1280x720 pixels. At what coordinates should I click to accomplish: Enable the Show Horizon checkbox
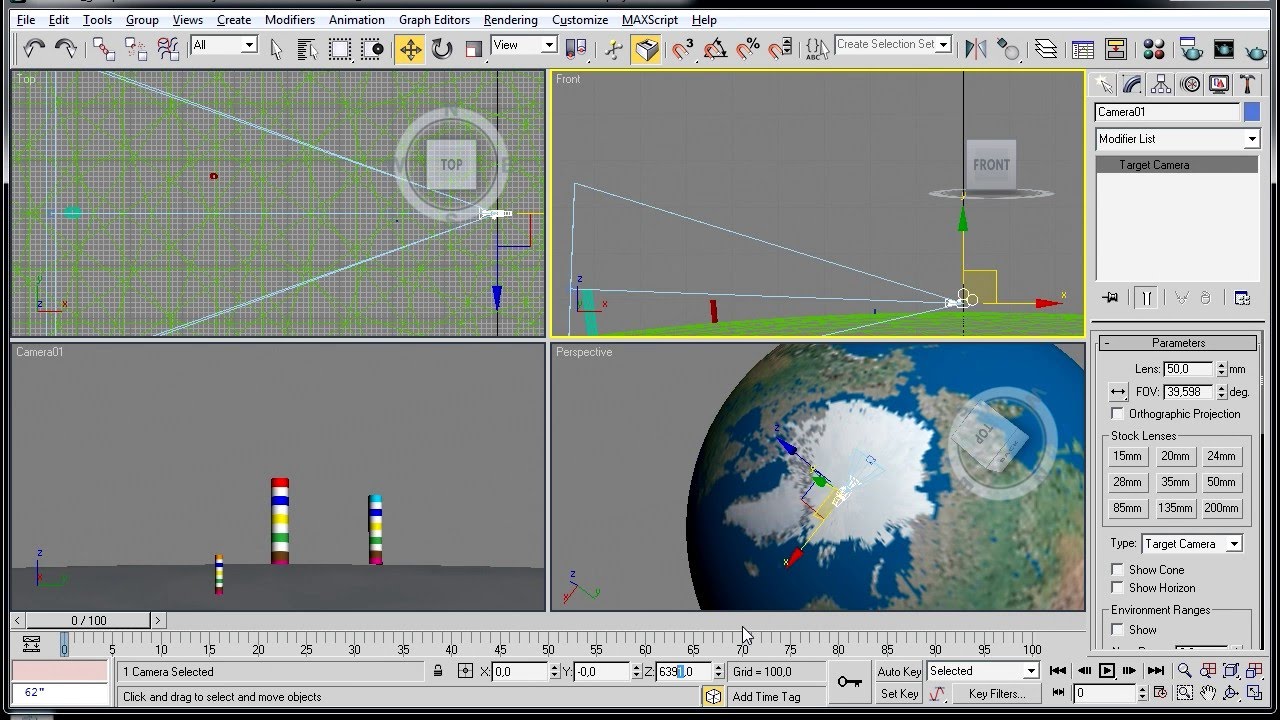[1117, 588]
